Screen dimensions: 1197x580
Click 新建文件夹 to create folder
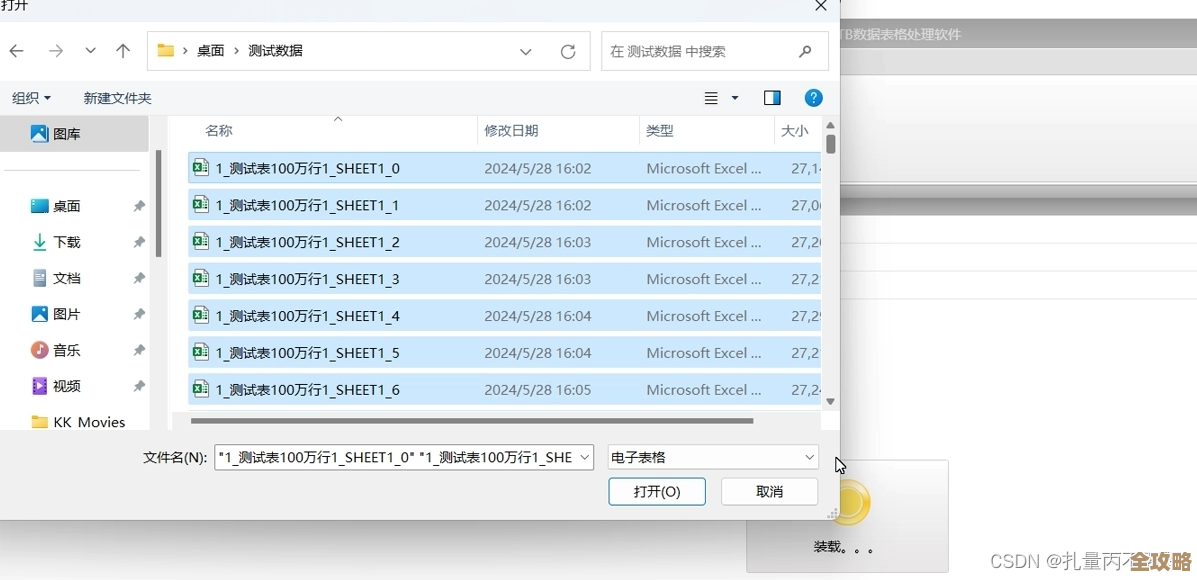[117, 97]
